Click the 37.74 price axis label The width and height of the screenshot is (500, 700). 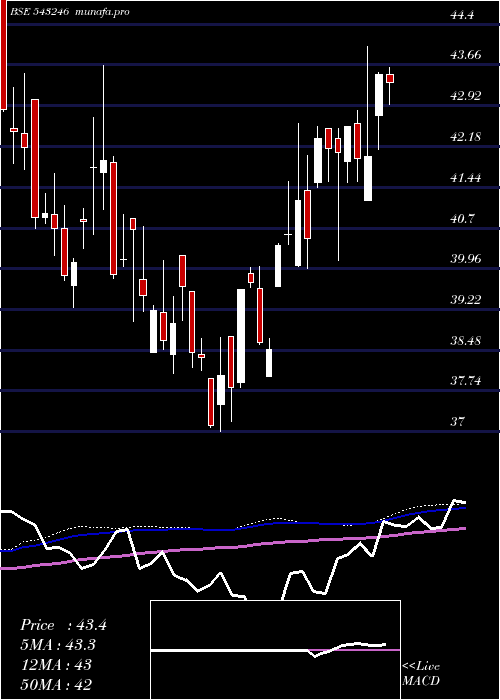click(x=466, y=381)
